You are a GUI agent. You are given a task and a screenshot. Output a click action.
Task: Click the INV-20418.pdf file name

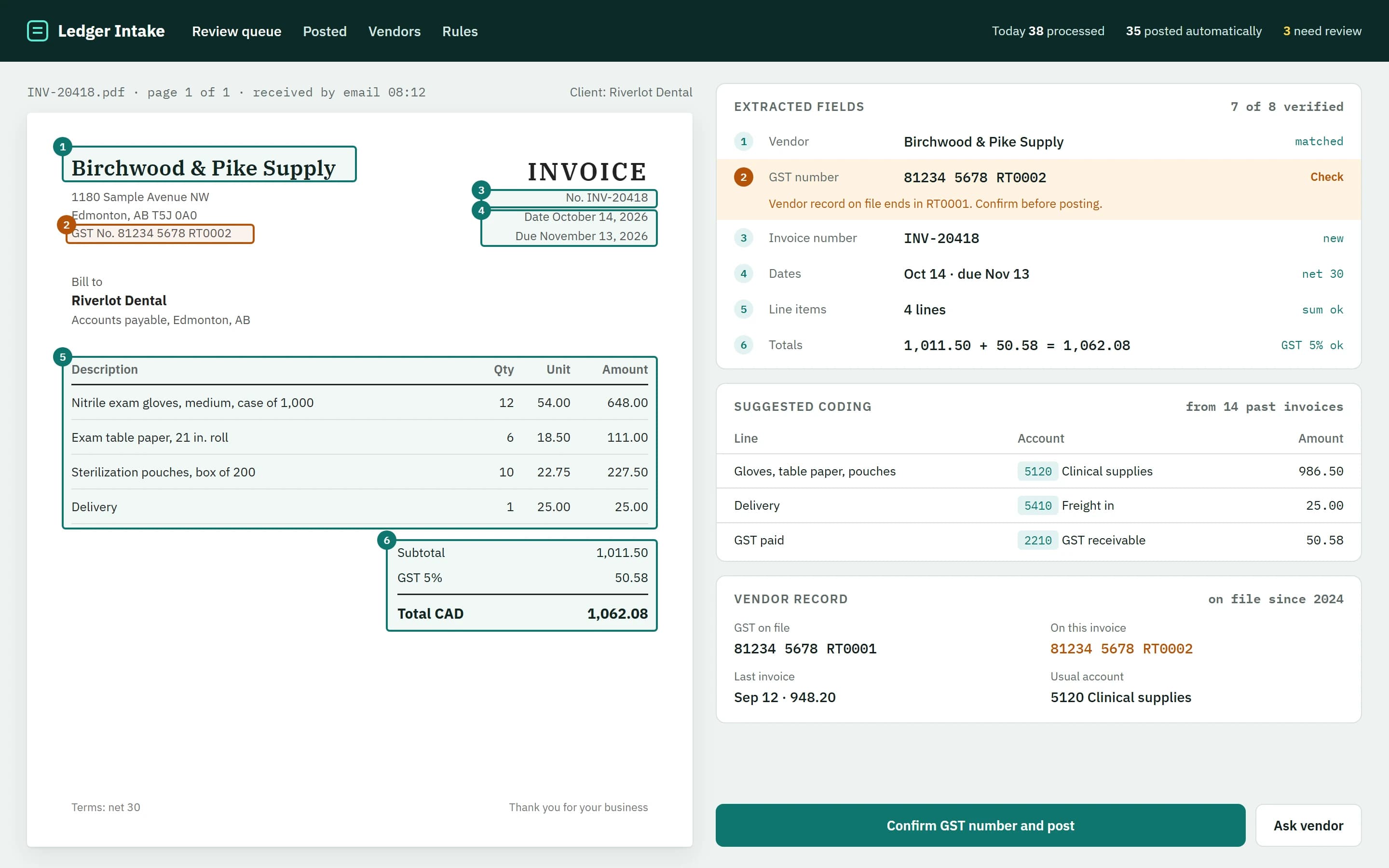pos(76,92)
